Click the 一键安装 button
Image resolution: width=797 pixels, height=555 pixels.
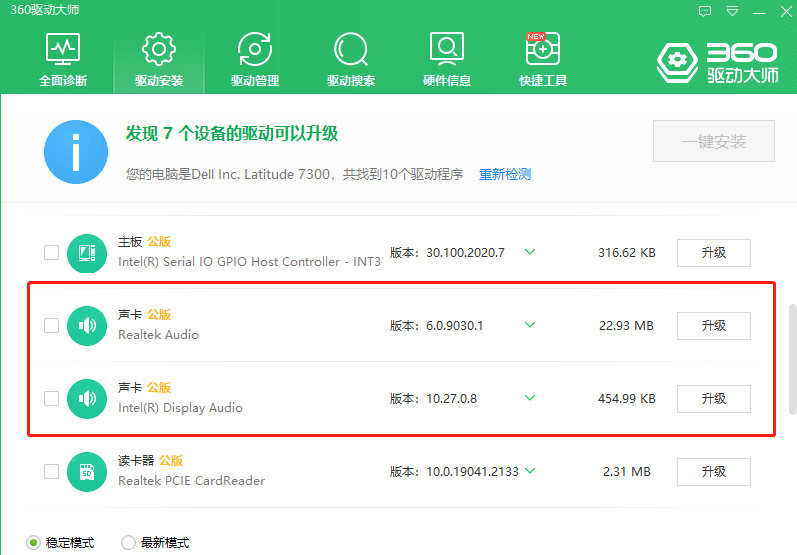714,141
